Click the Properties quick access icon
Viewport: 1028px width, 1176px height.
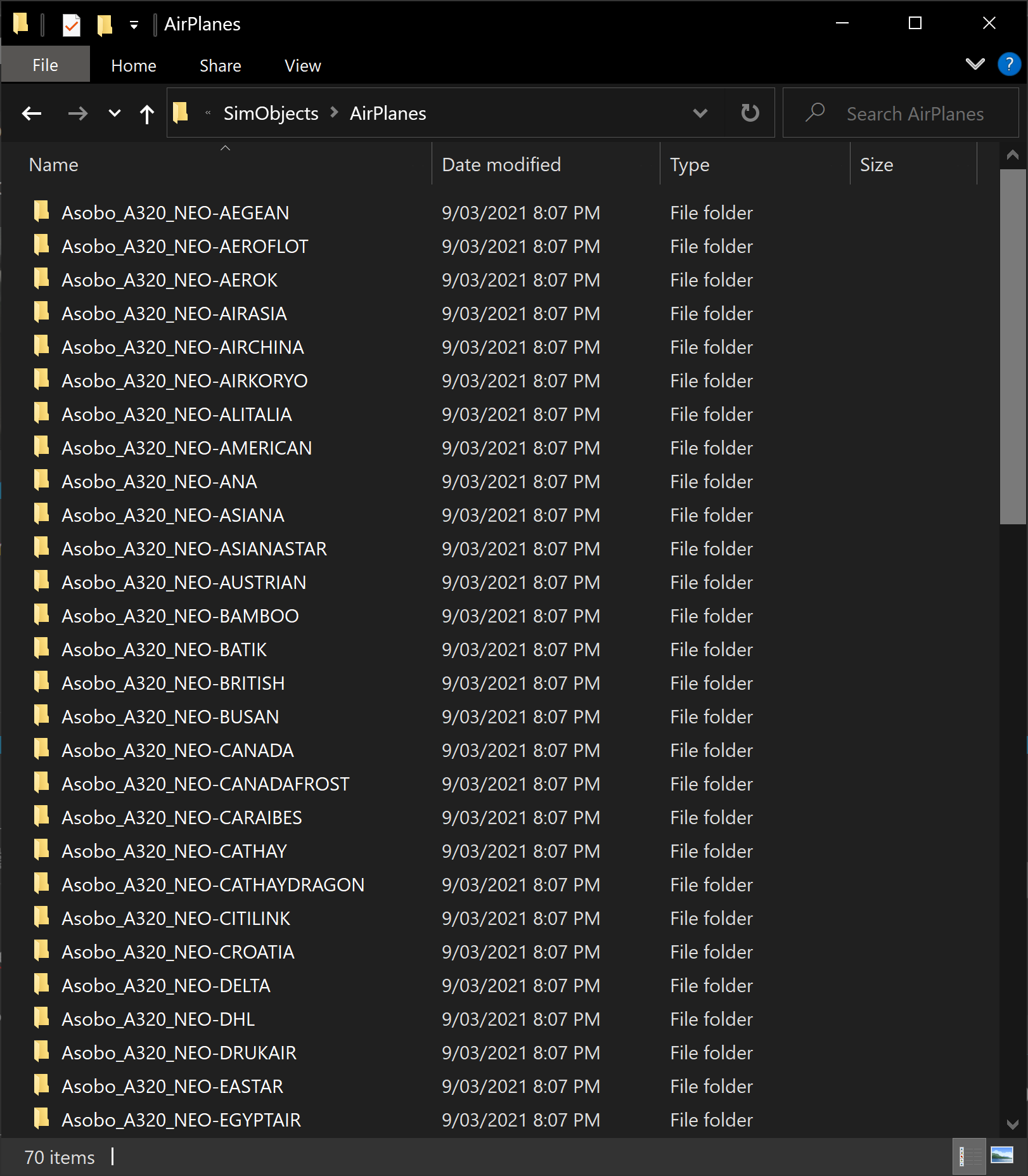[x=72, y=25]
